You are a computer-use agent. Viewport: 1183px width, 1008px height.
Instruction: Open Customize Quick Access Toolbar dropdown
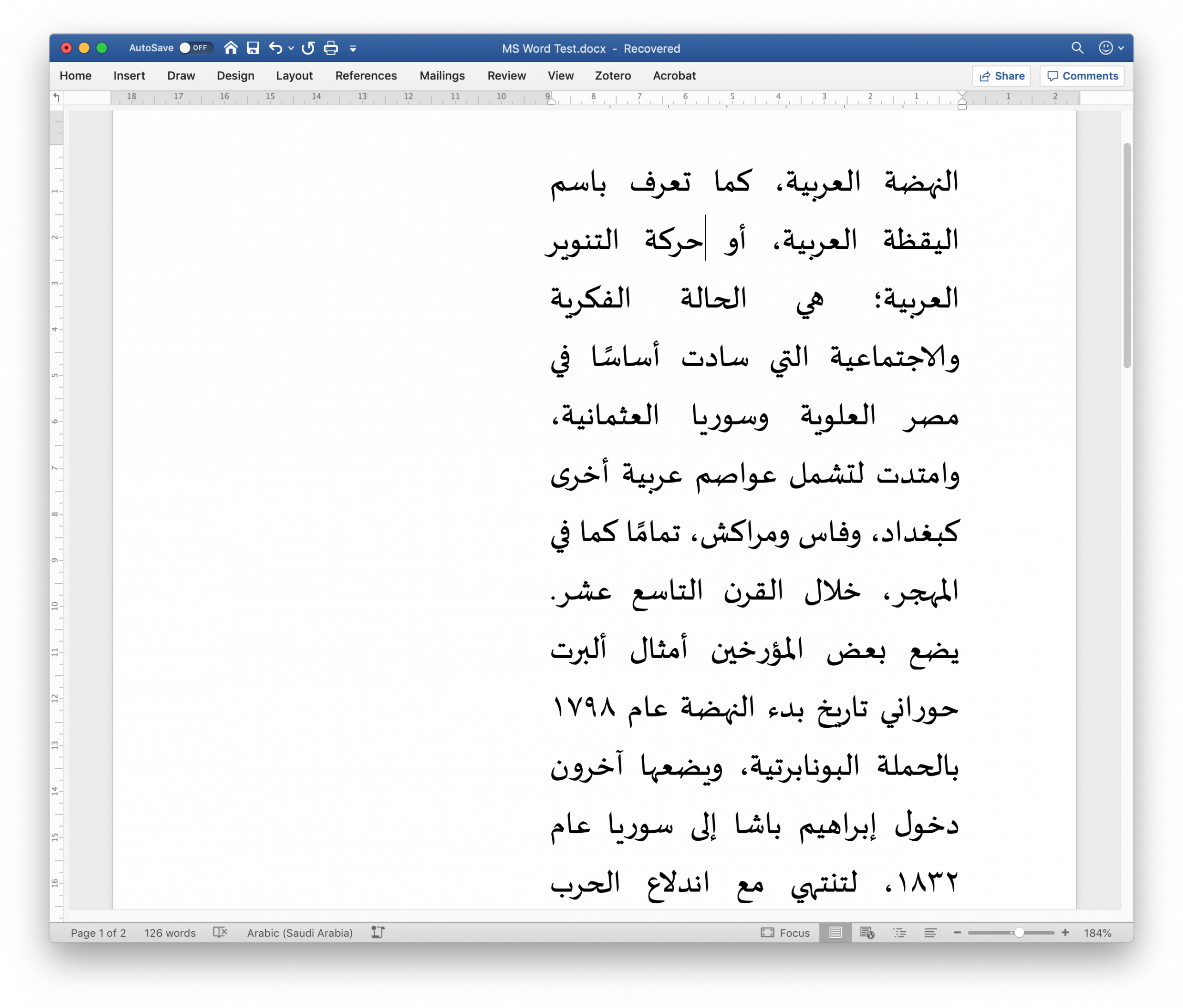[353, 49]
